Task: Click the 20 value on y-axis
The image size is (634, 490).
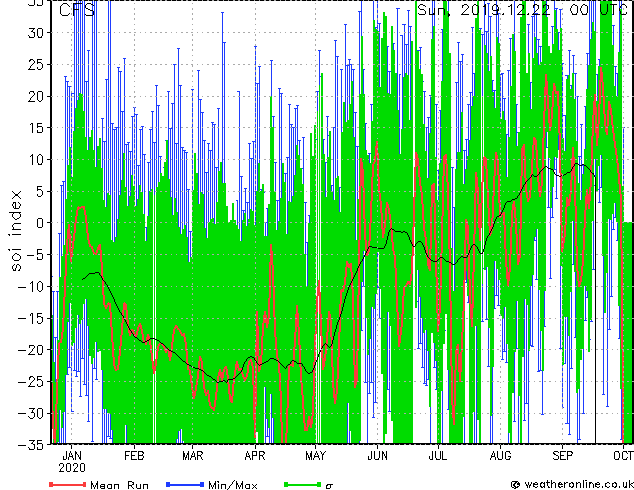Action: [x=35, y=96]
